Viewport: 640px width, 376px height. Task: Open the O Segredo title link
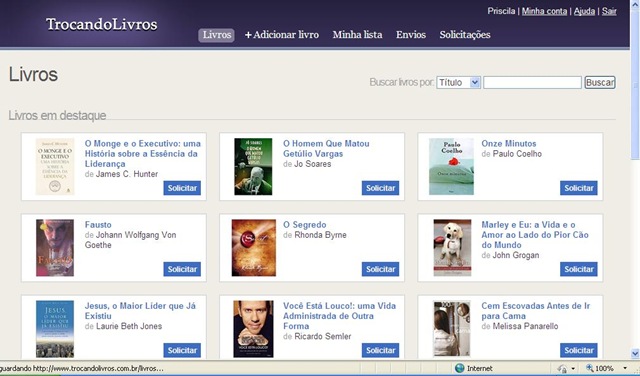pyautogui.click(x=304, y=225)
